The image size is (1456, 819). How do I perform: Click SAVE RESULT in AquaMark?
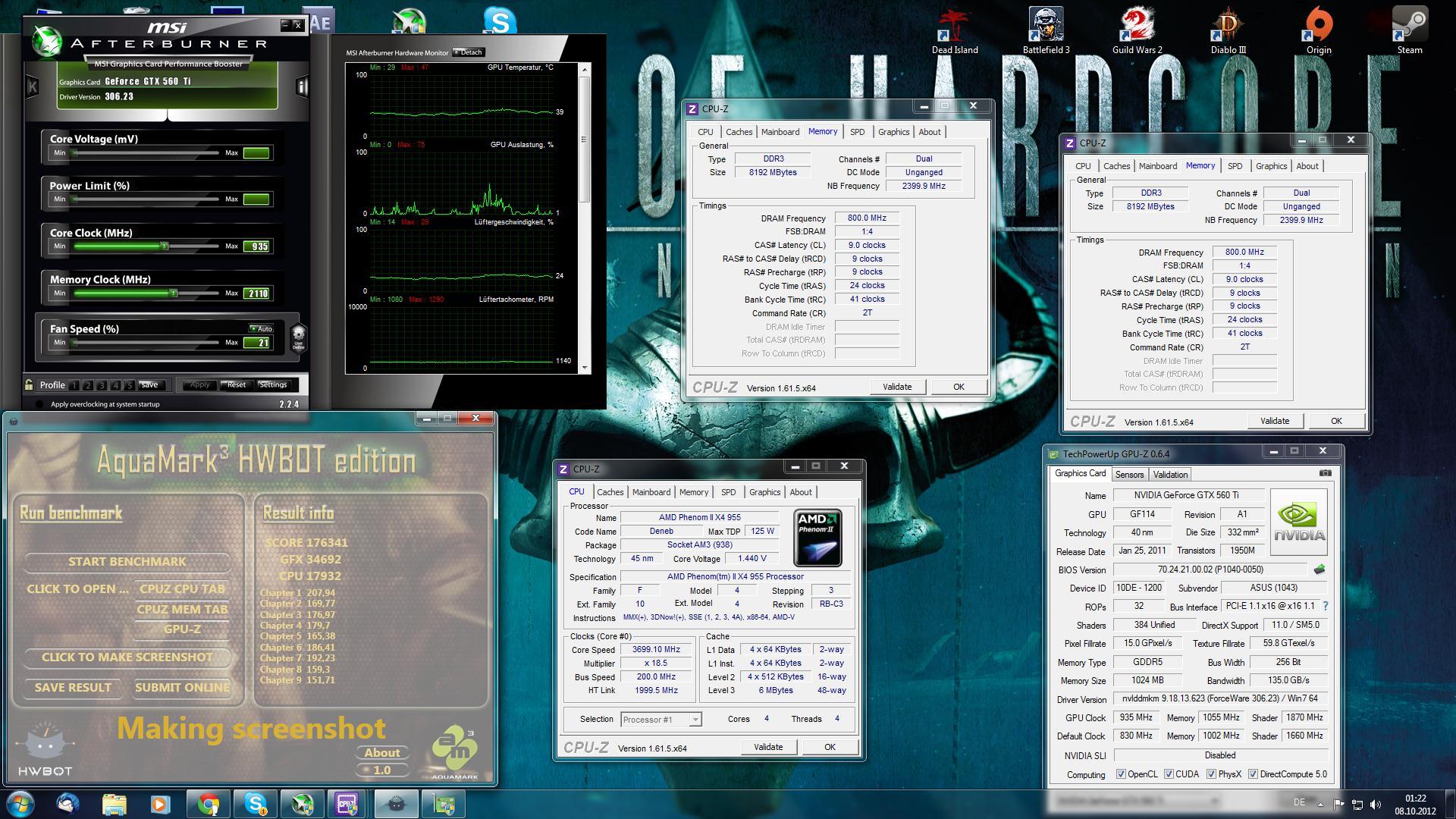coord(73,688)
